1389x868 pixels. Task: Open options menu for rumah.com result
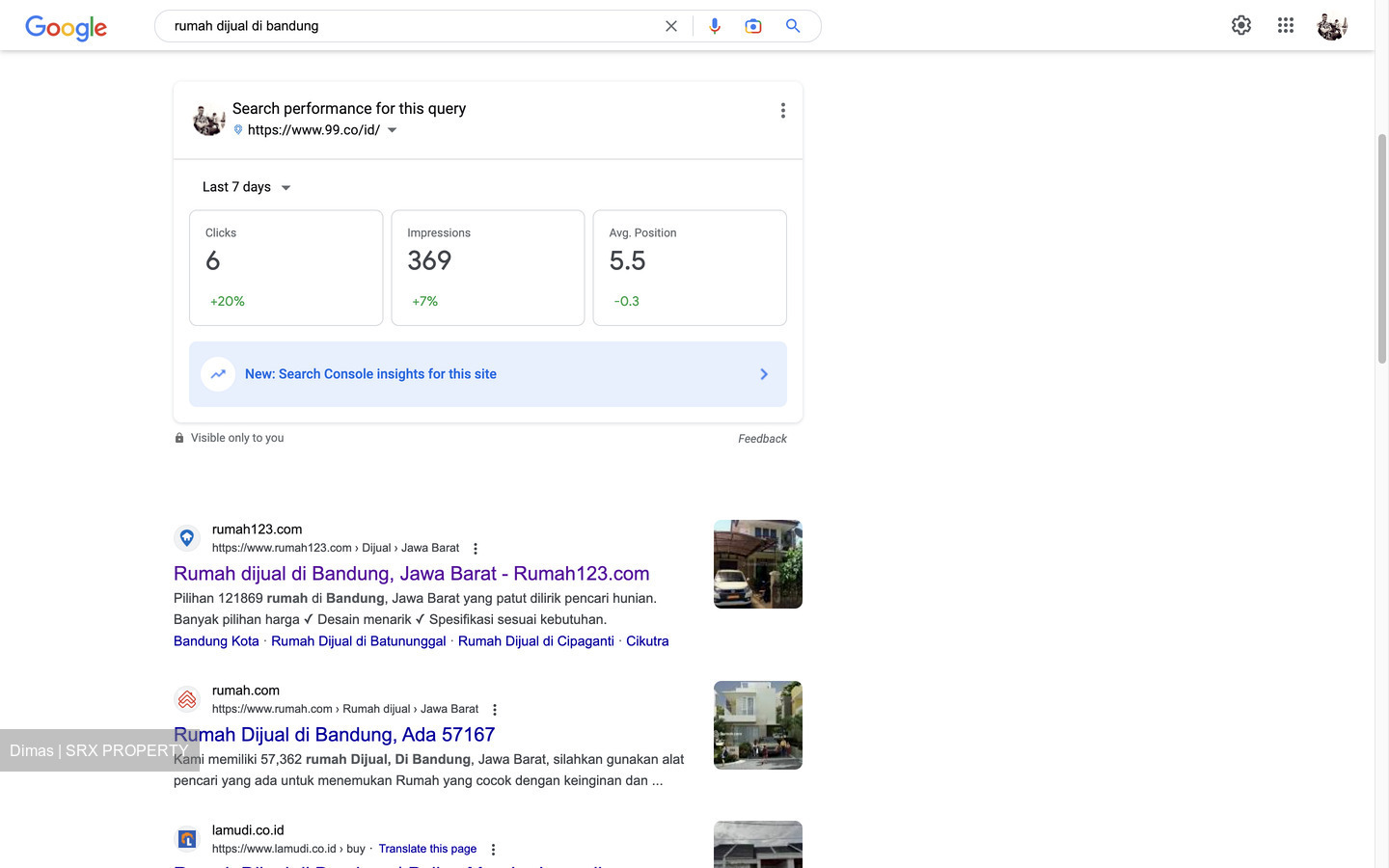[x=495, y=710]
